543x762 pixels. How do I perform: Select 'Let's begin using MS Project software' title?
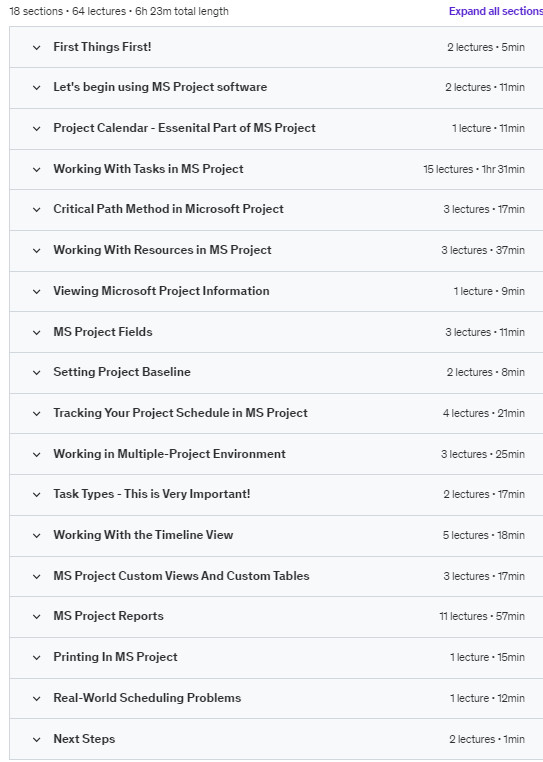pyautogui.click(x=160, y=87)
